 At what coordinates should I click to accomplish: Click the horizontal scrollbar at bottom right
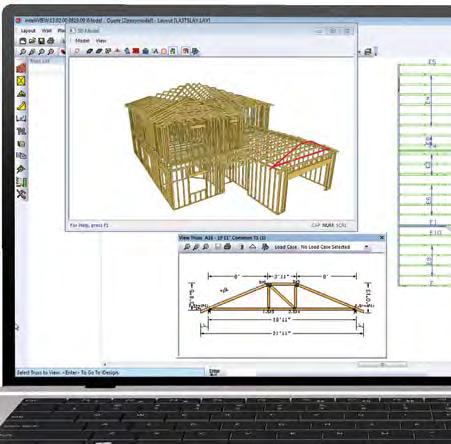pyautogui.click(x=382, y=365)
